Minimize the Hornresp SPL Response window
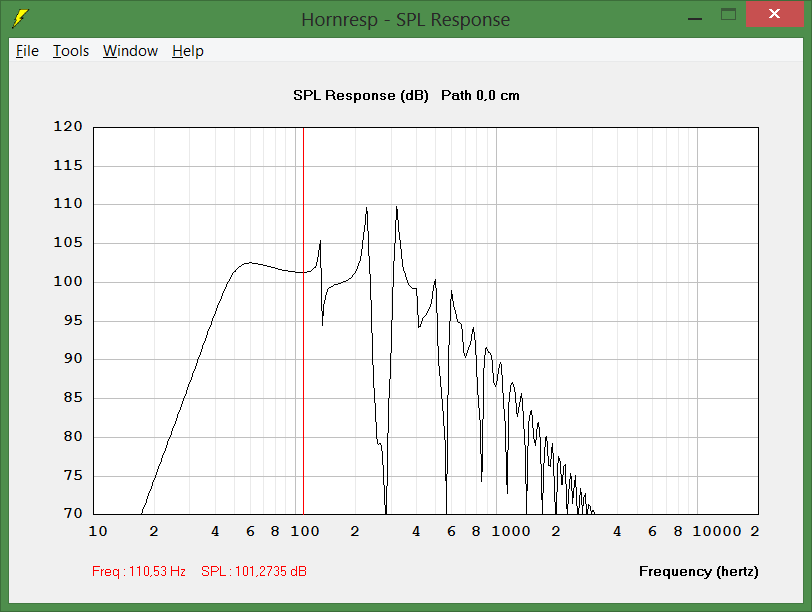Viewport: 812px width, 612px height. tap(695, 18)
